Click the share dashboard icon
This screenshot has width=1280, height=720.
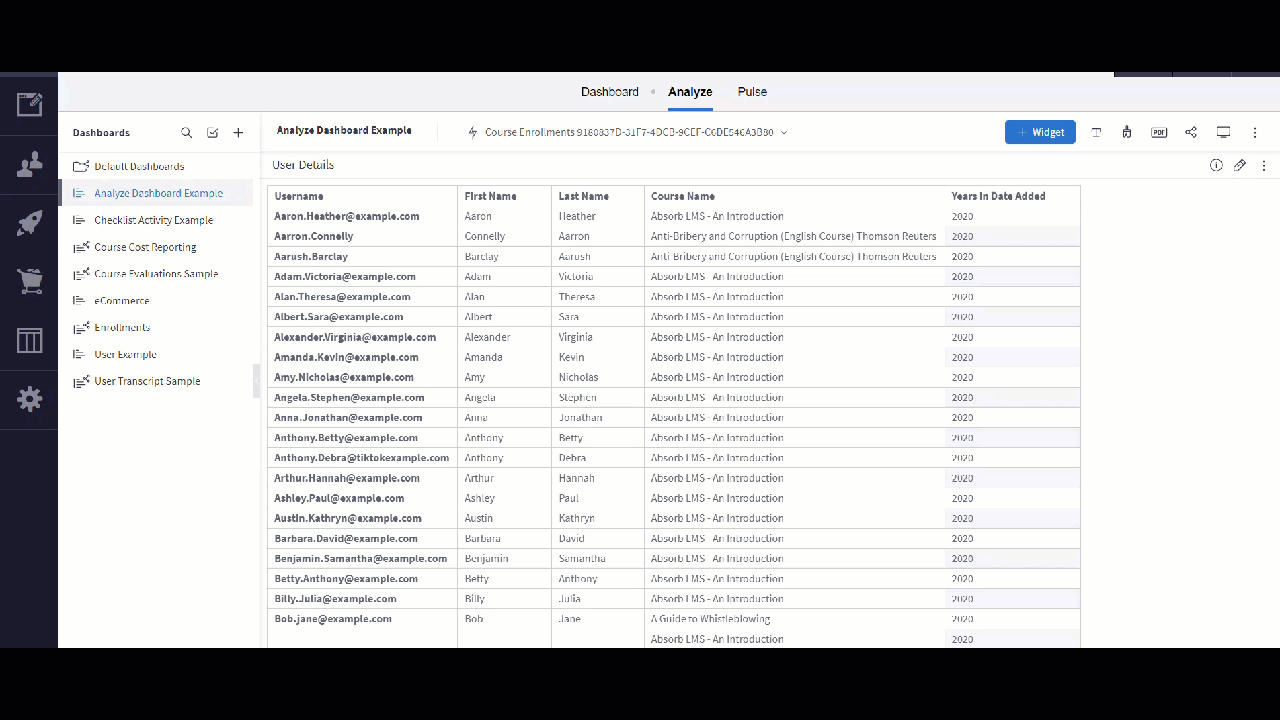point(1191,132)
